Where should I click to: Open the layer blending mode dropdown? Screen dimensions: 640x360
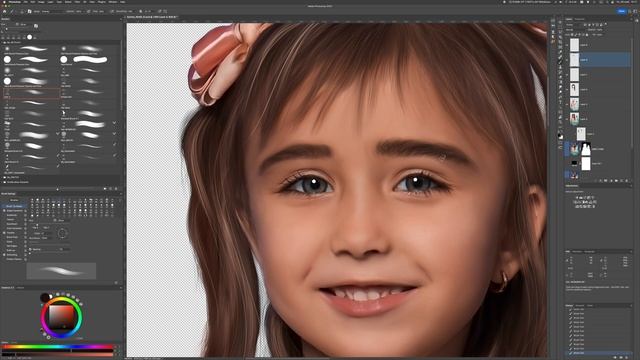pyautogui.click(x=575, y=30)
